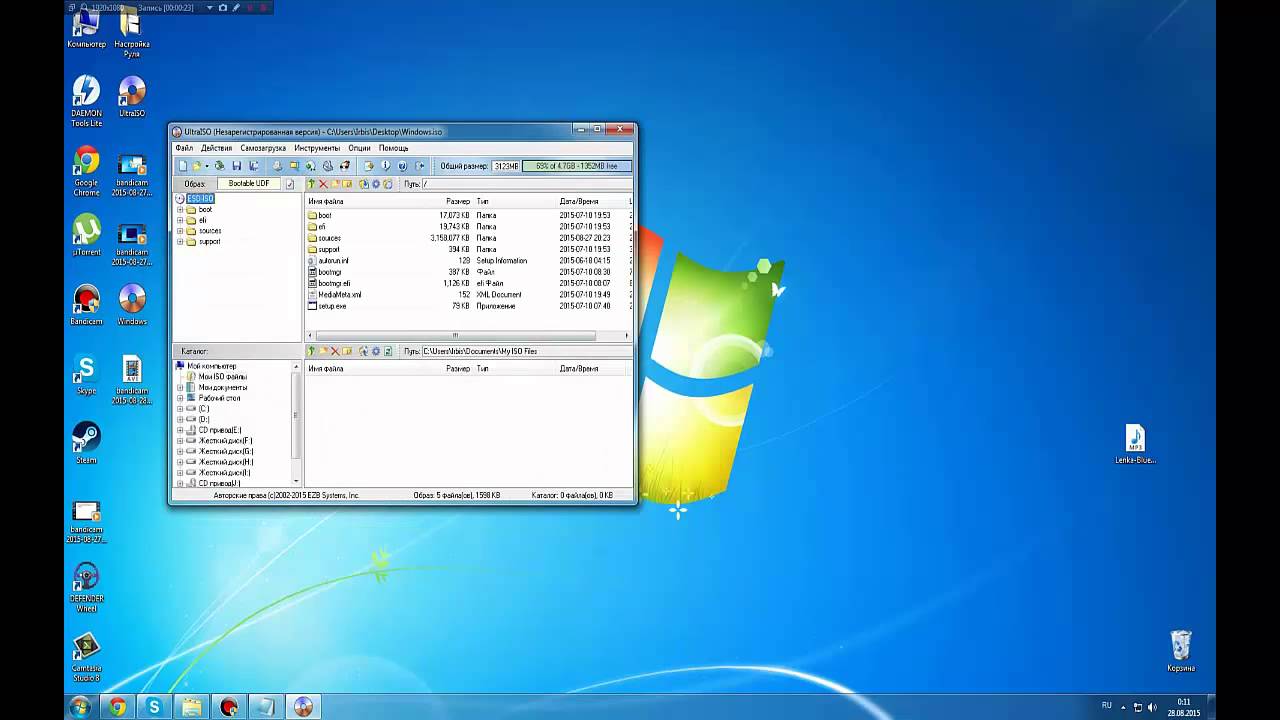Screen dimensions: 1280x720
Task: Select the (D:) drive in catalog tree
Action: pos(204,419)
